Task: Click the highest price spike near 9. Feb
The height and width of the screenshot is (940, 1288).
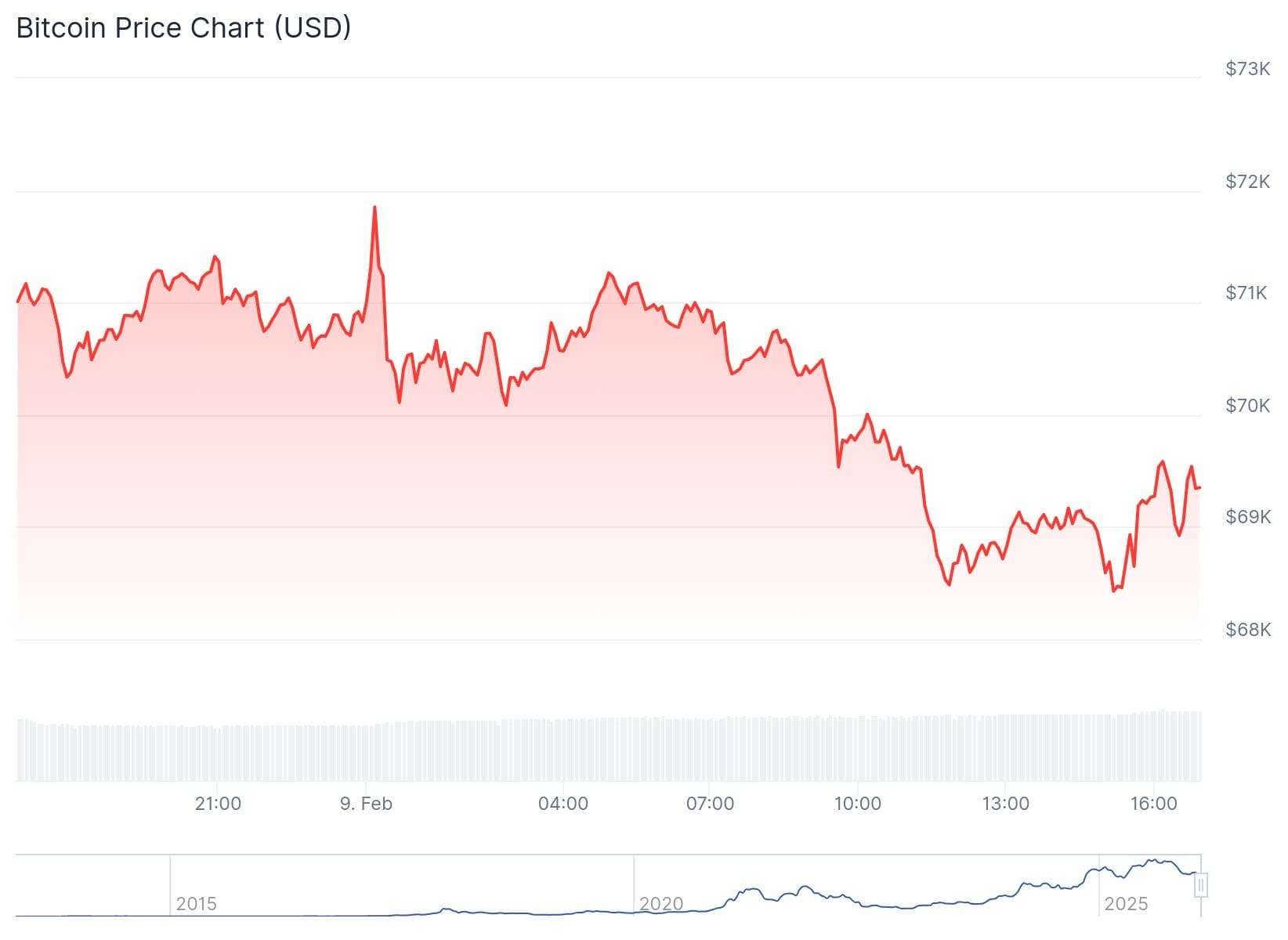Action: tap(374, 208)
